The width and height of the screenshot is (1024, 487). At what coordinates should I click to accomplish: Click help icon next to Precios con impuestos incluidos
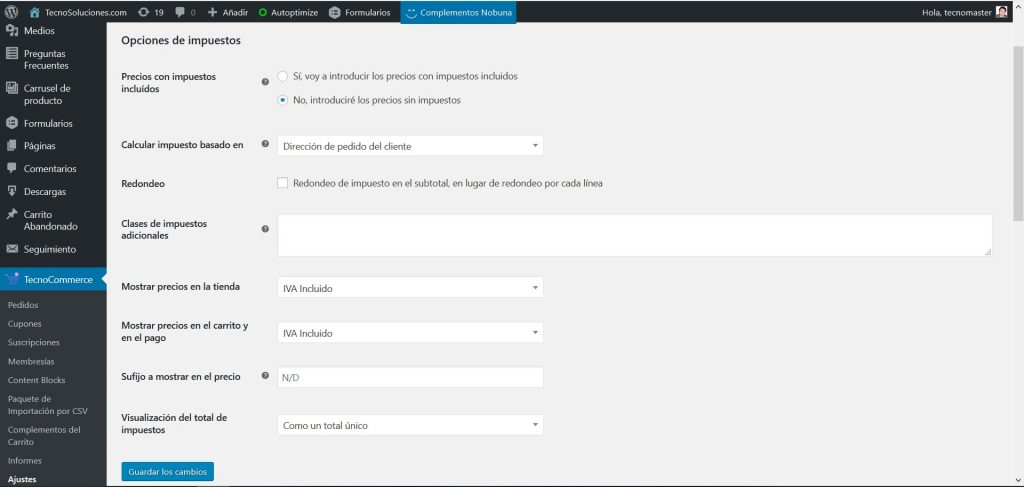point(265,82)
